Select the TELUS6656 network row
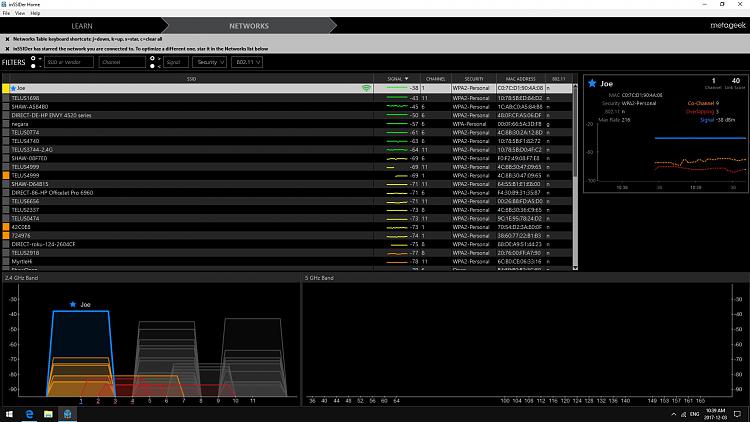The width and height of the screenshot is (750, 422). tap(287, 201)
